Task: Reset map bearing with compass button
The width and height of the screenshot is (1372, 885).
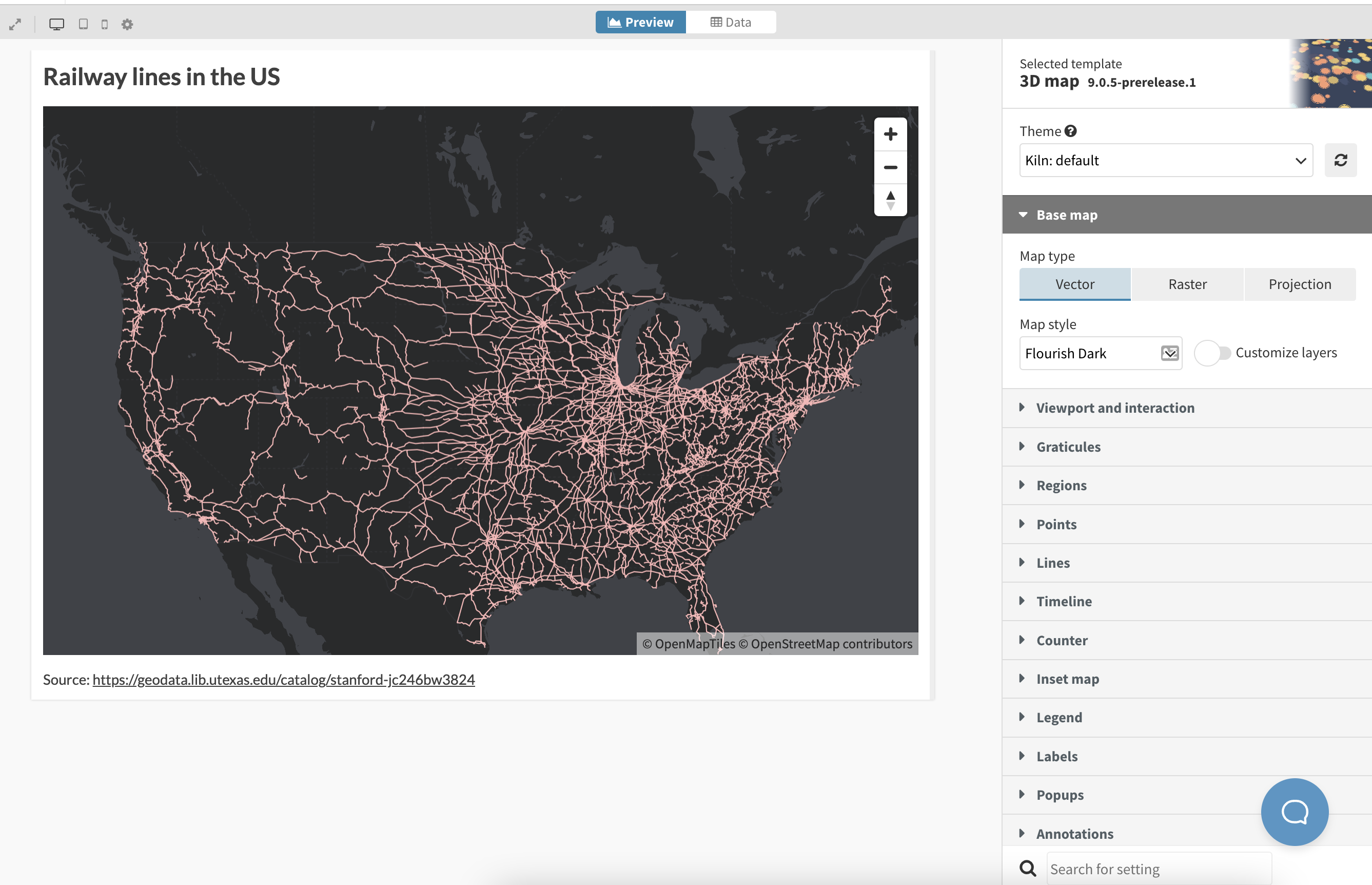Action: point(890,200)
